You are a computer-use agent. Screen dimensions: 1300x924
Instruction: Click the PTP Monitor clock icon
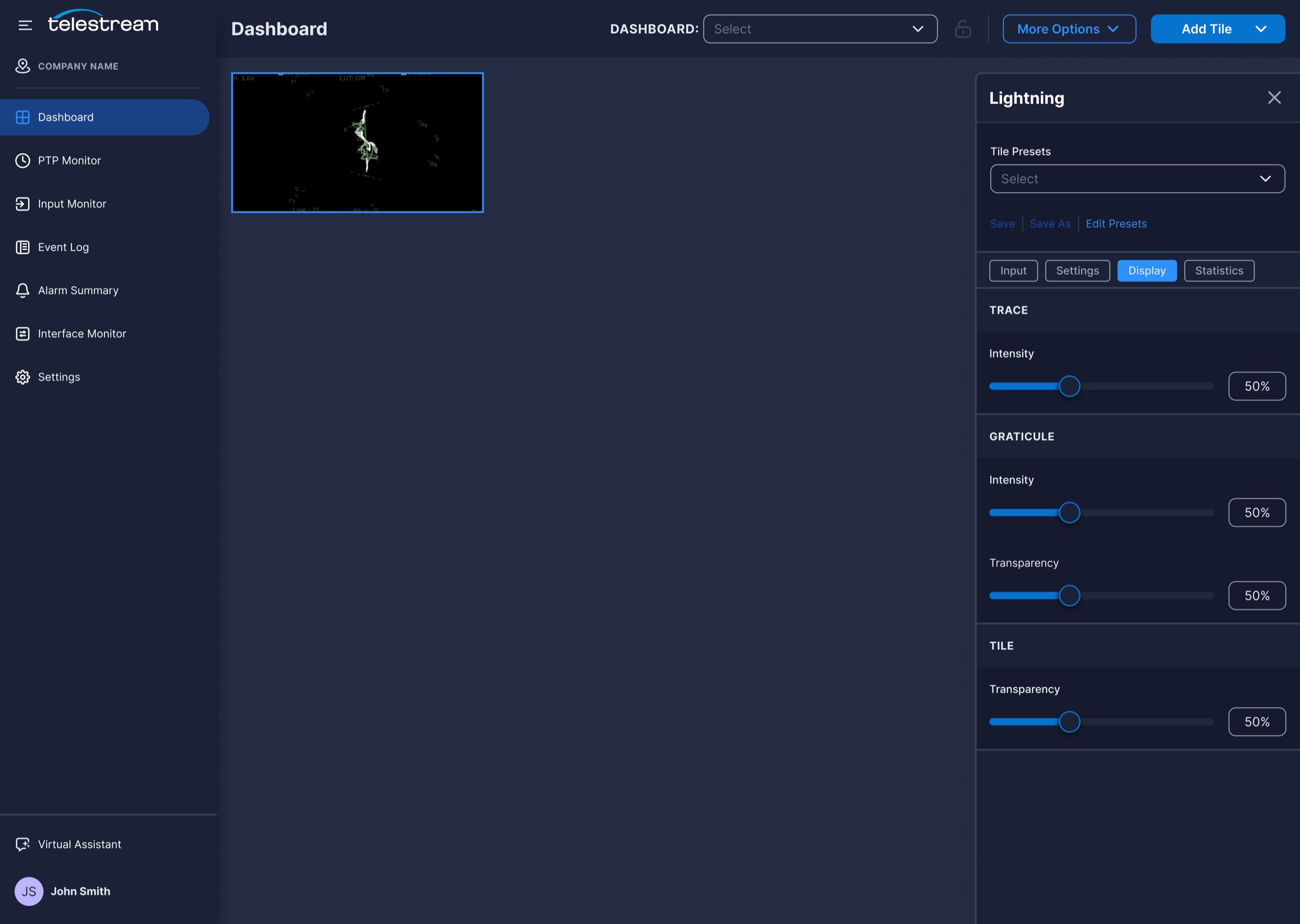pyautogui.click(x=22, y=160)
